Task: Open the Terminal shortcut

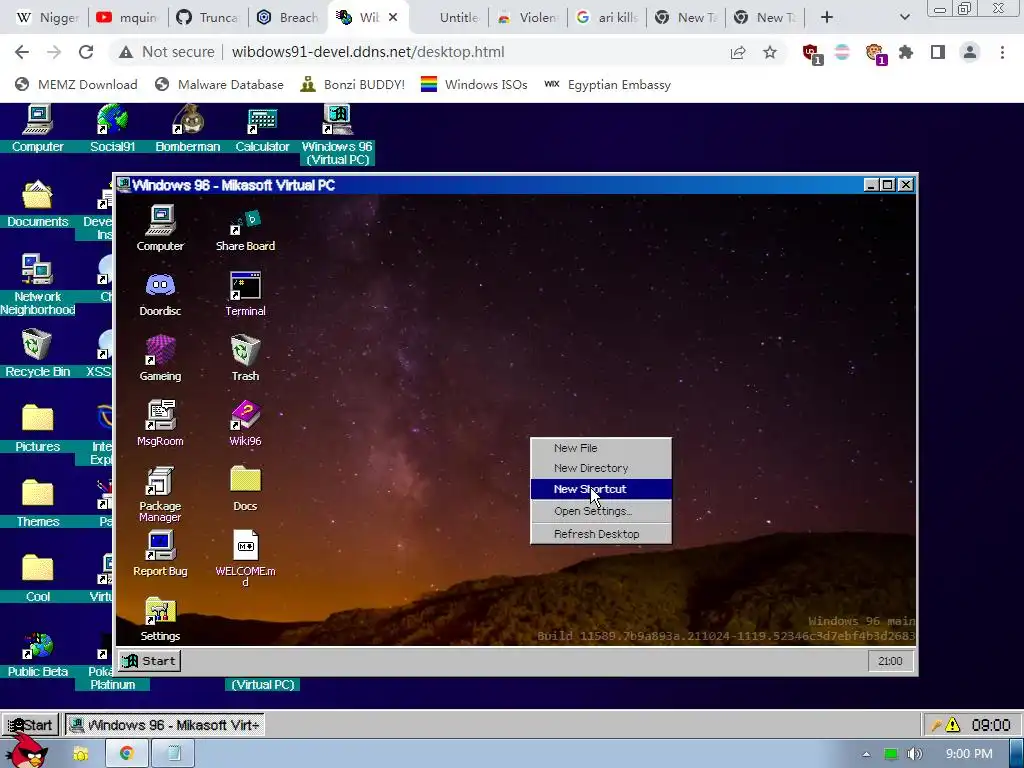Action: (245, 294)
